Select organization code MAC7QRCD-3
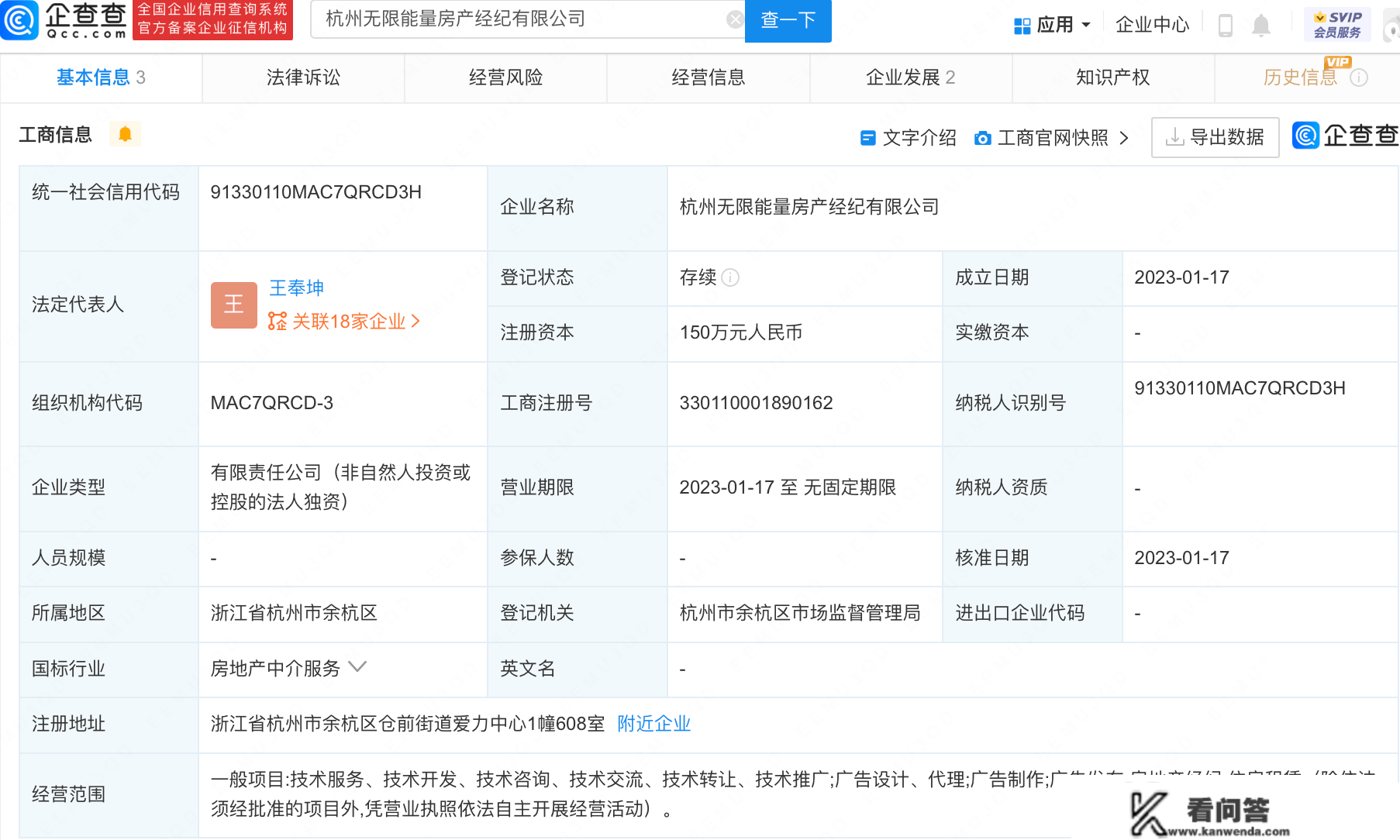Viewport: 1400px width, 840px height. click(272, 403)
